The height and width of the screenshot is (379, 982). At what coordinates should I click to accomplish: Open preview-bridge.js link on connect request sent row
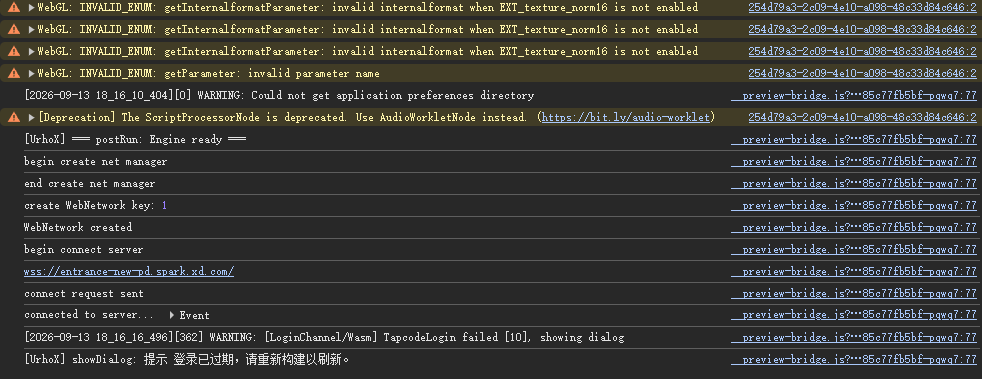click(x=854, y=293)
